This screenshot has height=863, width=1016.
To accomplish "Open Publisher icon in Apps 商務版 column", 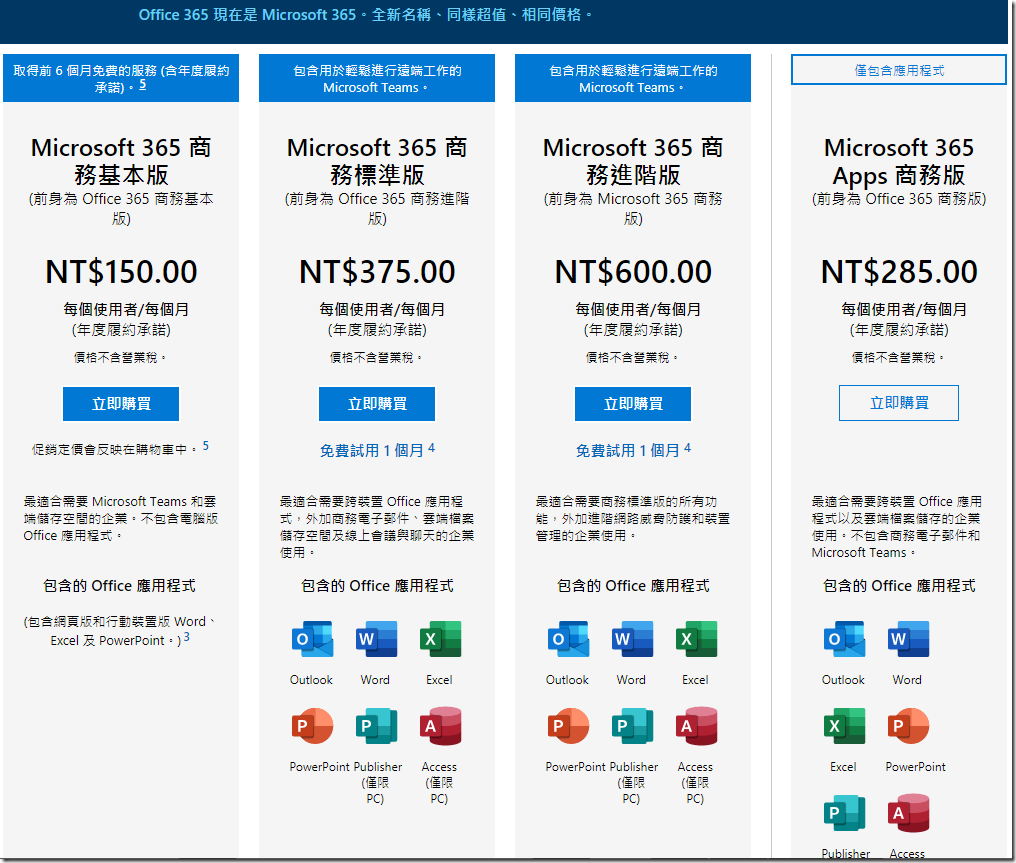I will click(844, 812).
